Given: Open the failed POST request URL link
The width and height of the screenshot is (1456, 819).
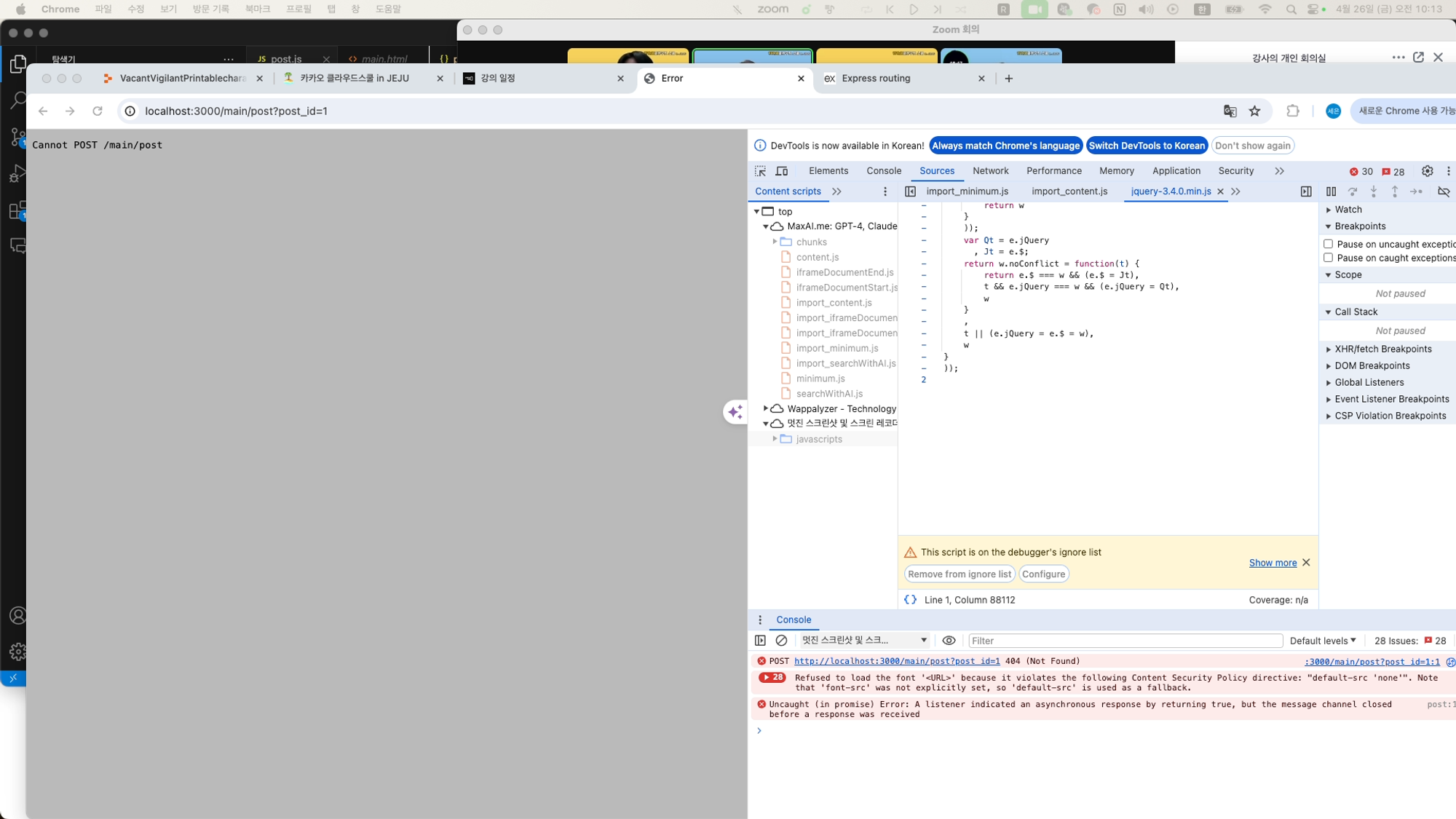Looking at the screenshot, I should (x=897, y=661).
